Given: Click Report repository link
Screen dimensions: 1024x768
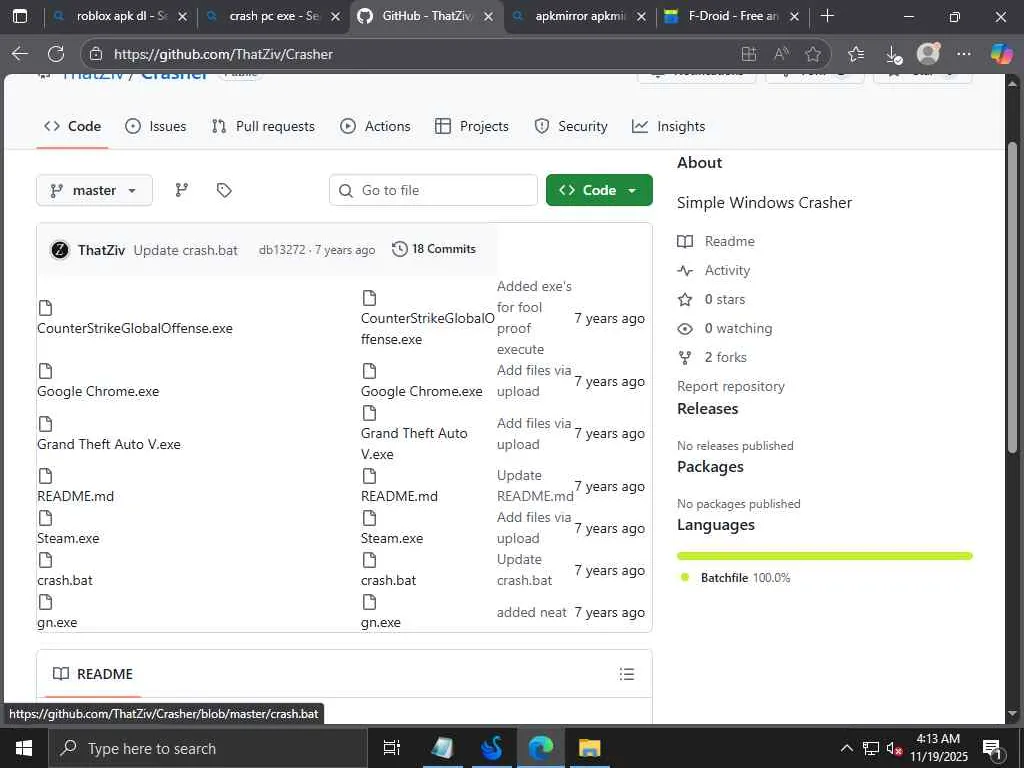Looking at the screenshot, I should pyautogui.click(x=731, y=386).
